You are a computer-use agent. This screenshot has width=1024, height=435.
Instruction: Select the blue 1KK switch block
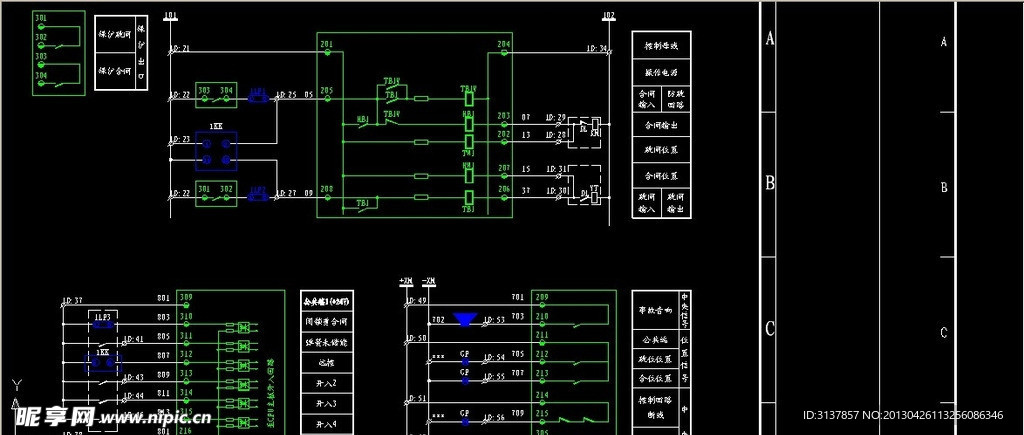pyautogui.click(x=216, y=150)
